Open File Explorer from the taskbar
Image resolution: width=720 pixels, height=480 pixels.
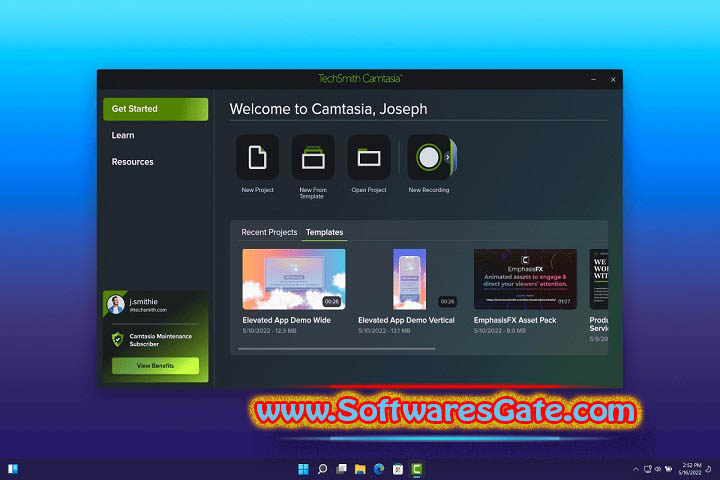pyautogui.click(x=360, y=469)
